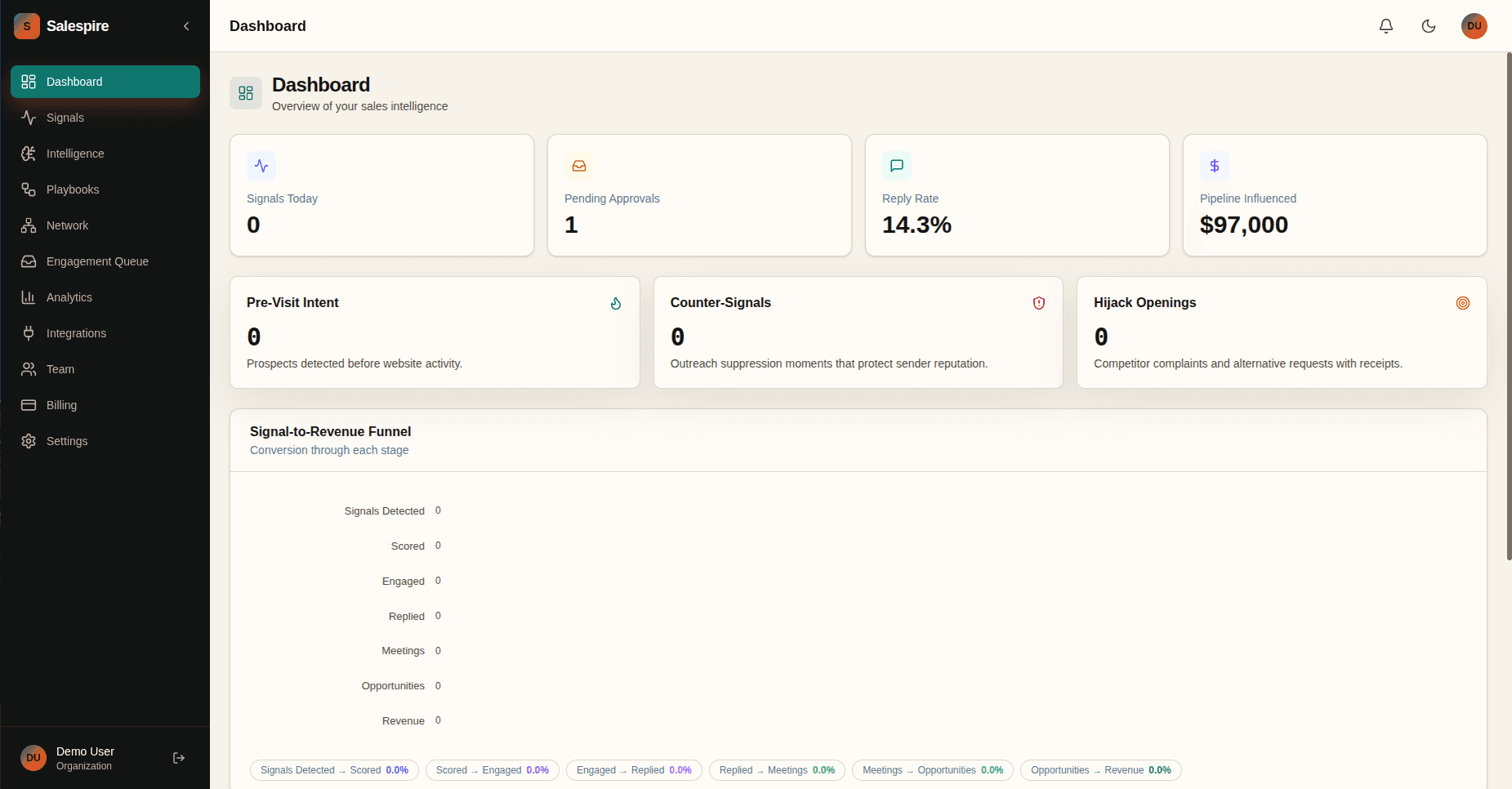This screenshot has width=1512, height=789.
Task: Click the Pending Approvals inbox icon
Action: [x=579, y=166]
